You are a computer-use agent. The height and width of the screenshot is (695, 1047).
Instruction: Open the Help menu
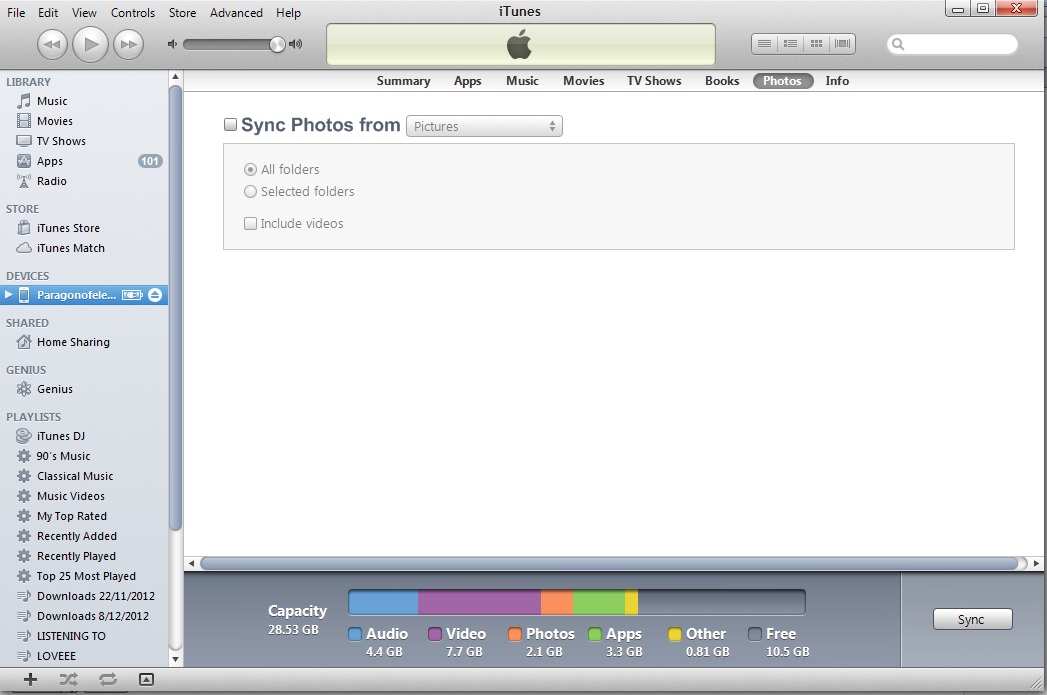coord(288,13)
